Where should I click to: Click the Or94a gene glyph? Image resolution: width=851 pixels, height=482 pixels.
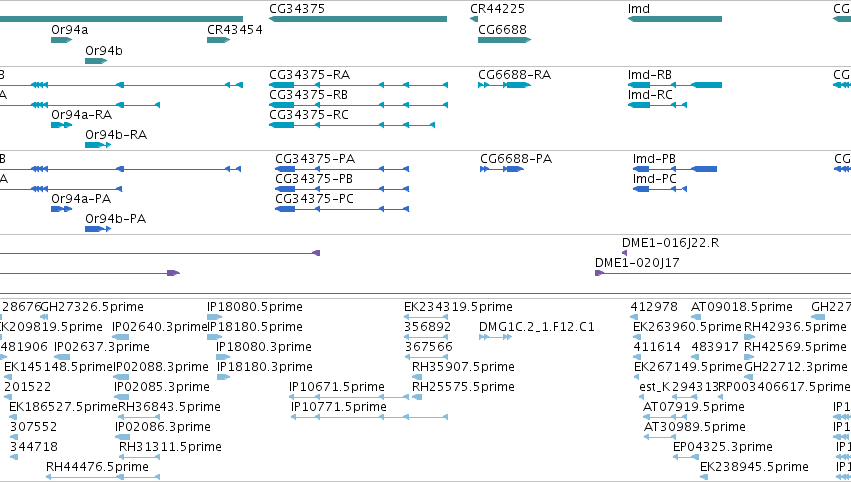pos(61,40)
